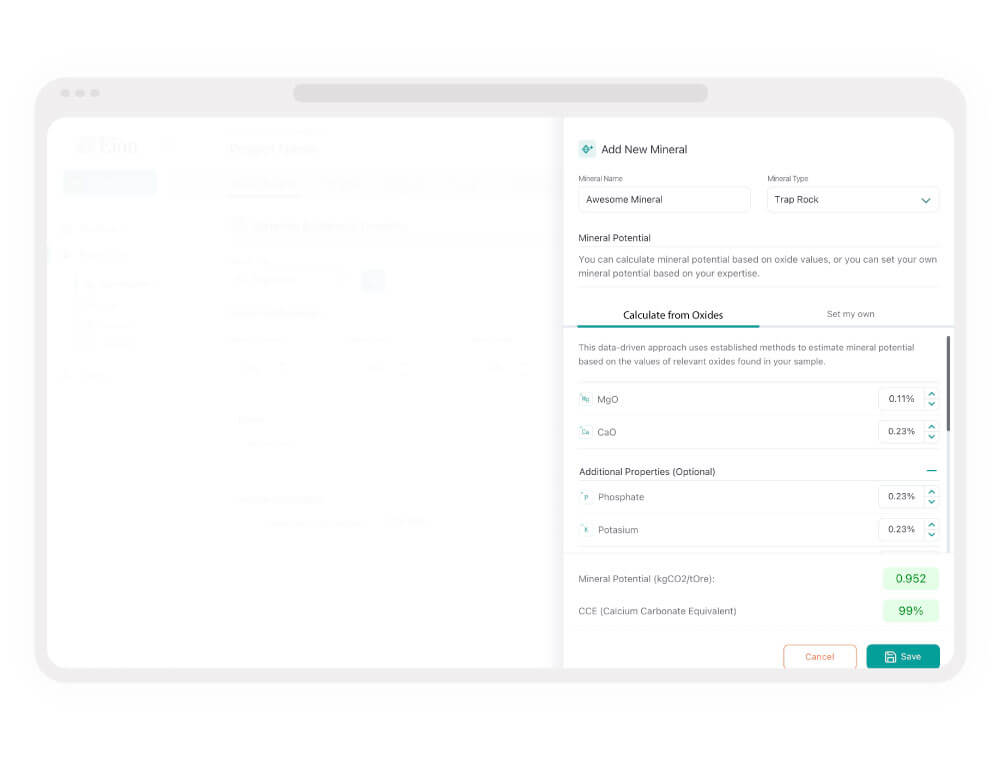Screen dimensions: 1001x780
Task: Click the browser address bar
Action: click(500, 93)
